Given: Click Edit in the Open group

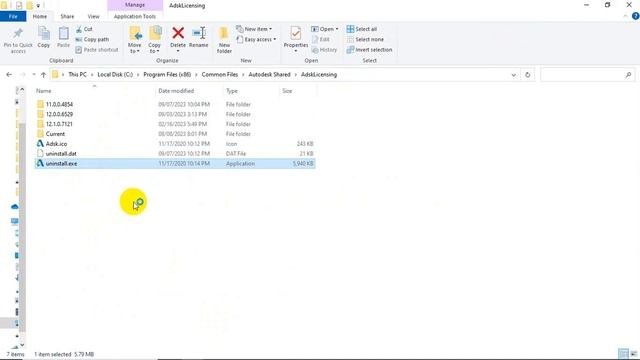Looking at the screenshot, I should pyautogui.click(x=321, y=40).
